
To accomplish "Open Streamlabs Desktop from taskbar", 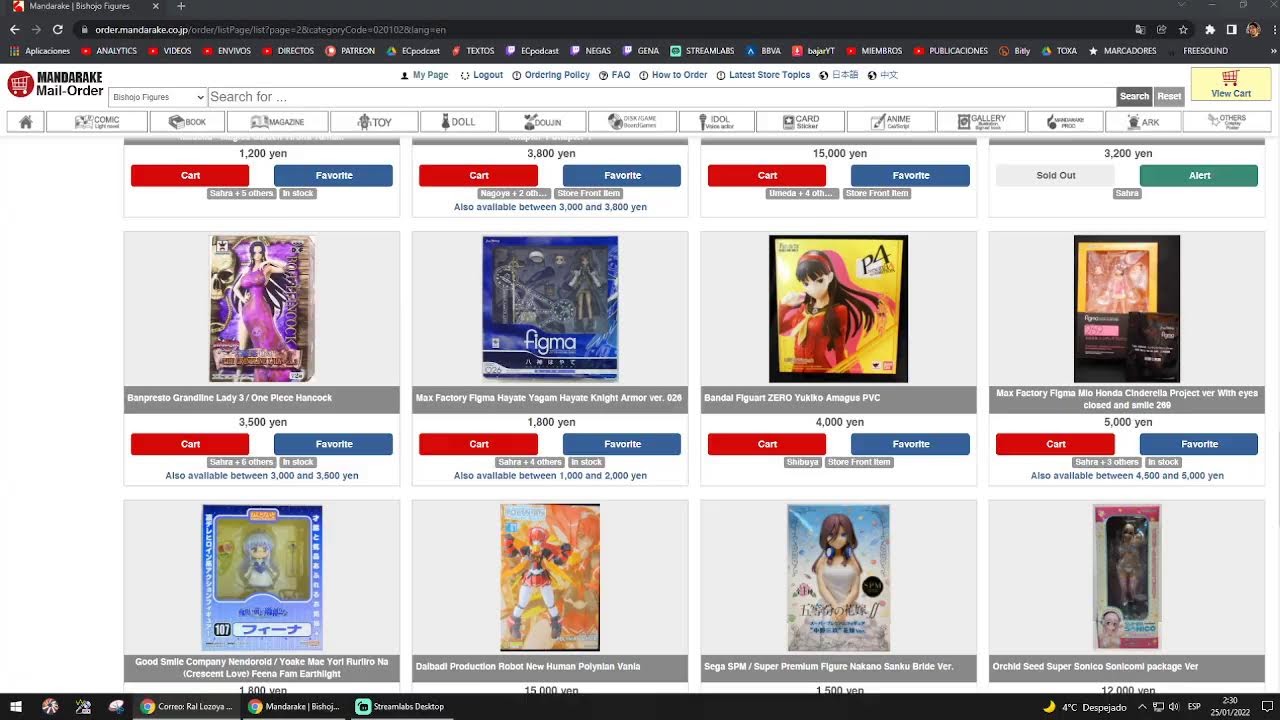I will (400, 706).
